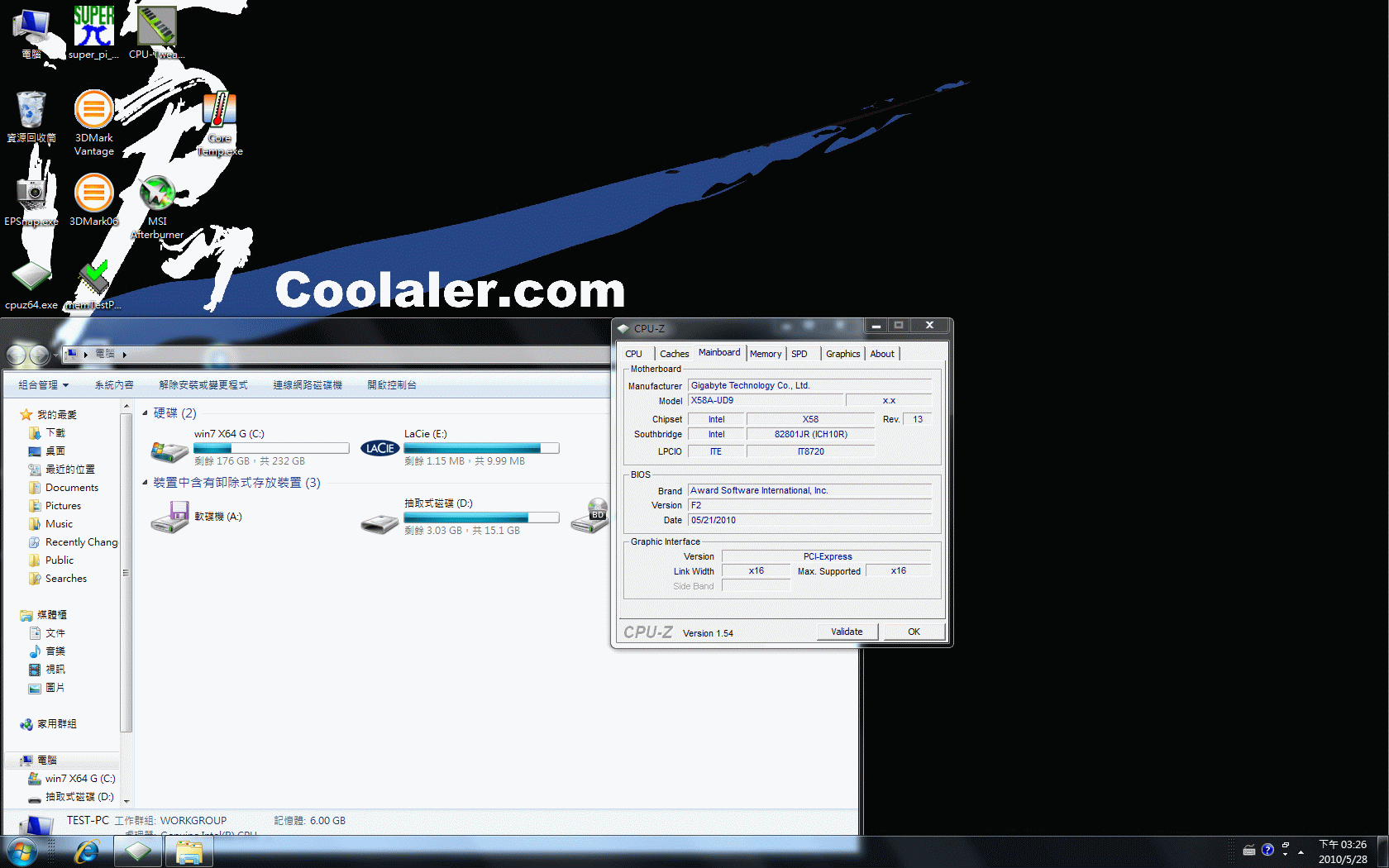Select Favorites (我的最愛) in navigation pane
Image resolution: width=1389 pixels, height=868 pixels.
49,415
